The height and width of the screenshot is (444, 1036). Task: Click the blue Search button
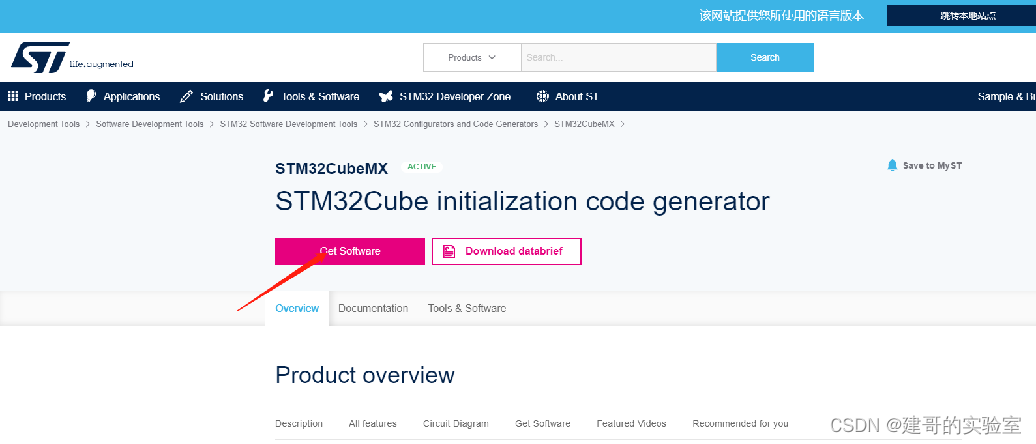(x=765, y=57)
